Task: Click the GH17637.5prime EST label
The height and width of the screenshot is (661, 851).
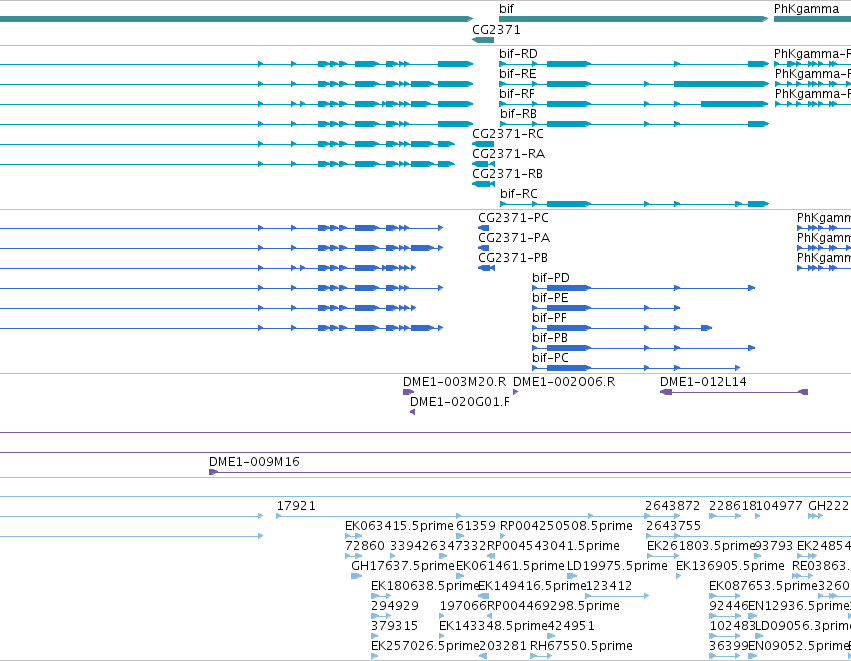Action: pos(403,566)
